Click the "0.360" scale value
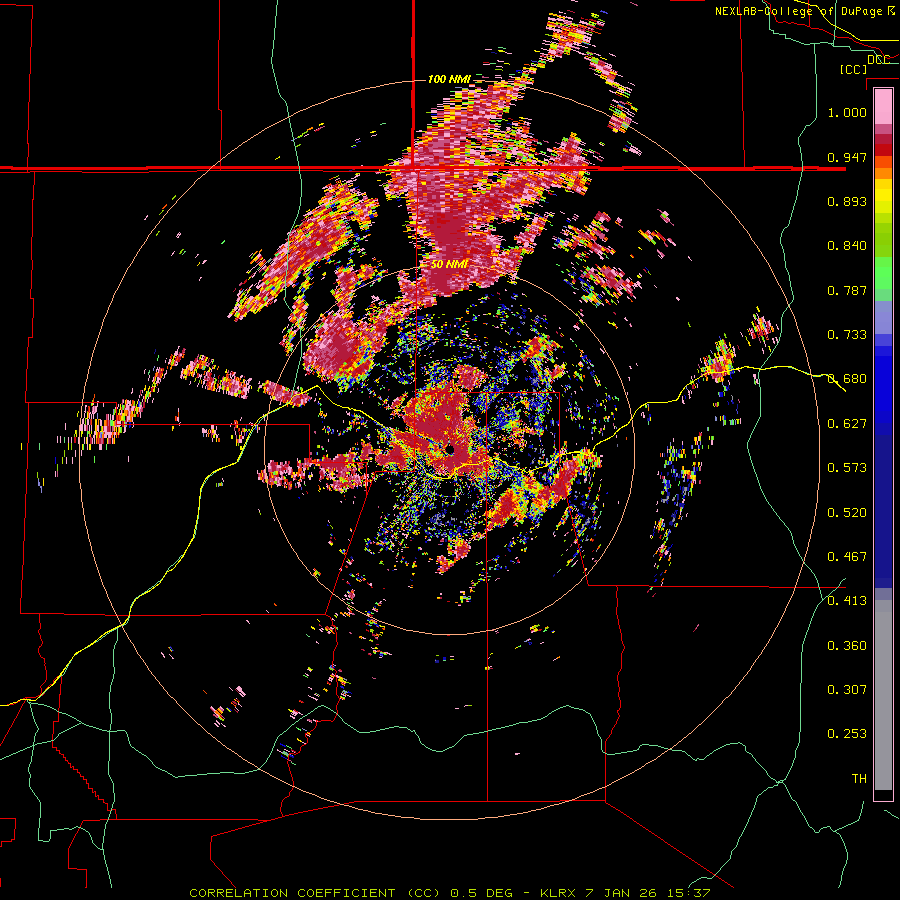The height and width of the screenshot is (900, 900). (847, 646)
